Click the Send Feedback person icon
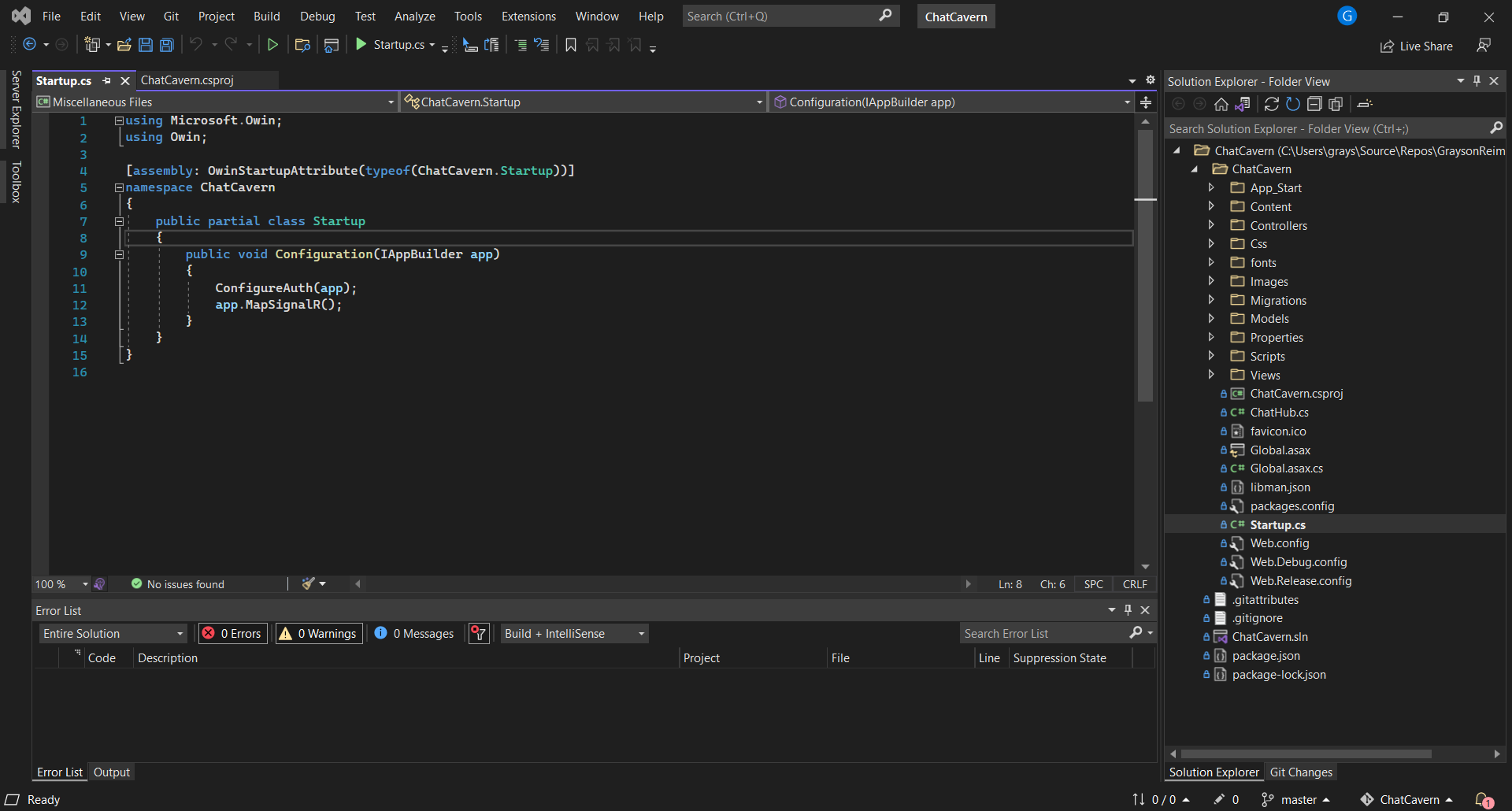The width and height of the screenshot is (1512, 811). [x=1484, y=46]
